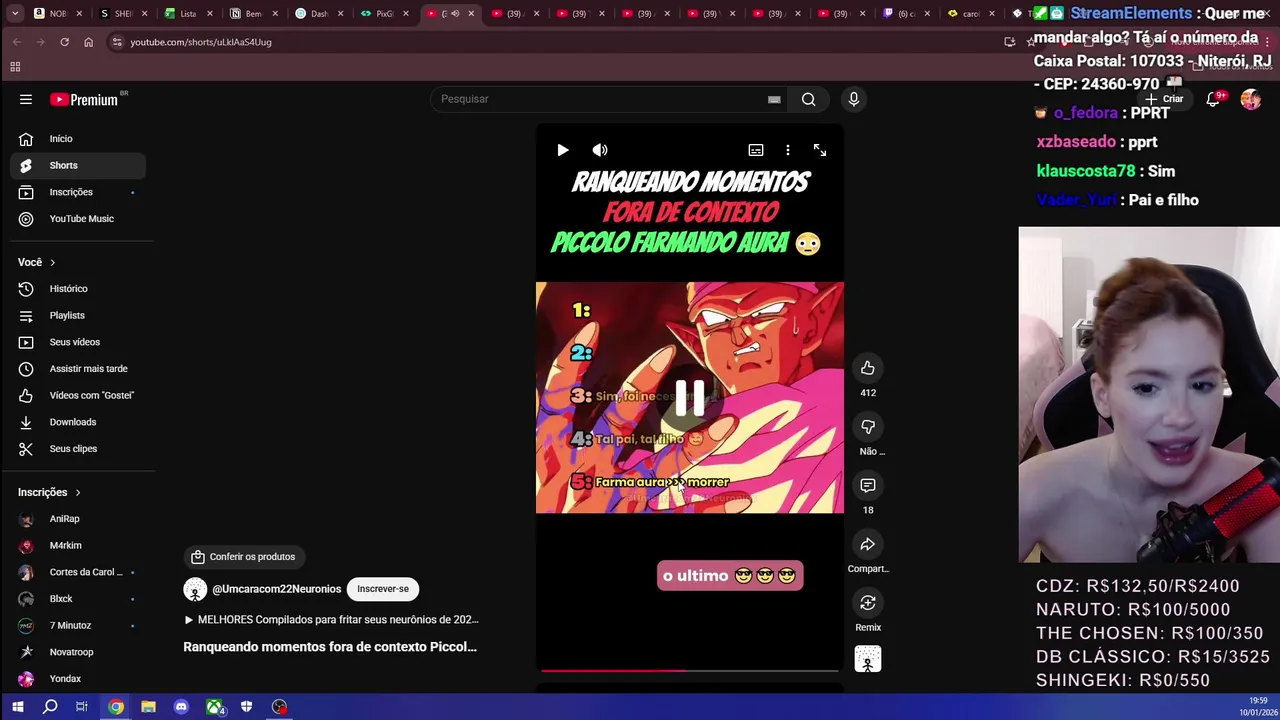Open the on-screen keyboard icon in search

pos(774,99)
